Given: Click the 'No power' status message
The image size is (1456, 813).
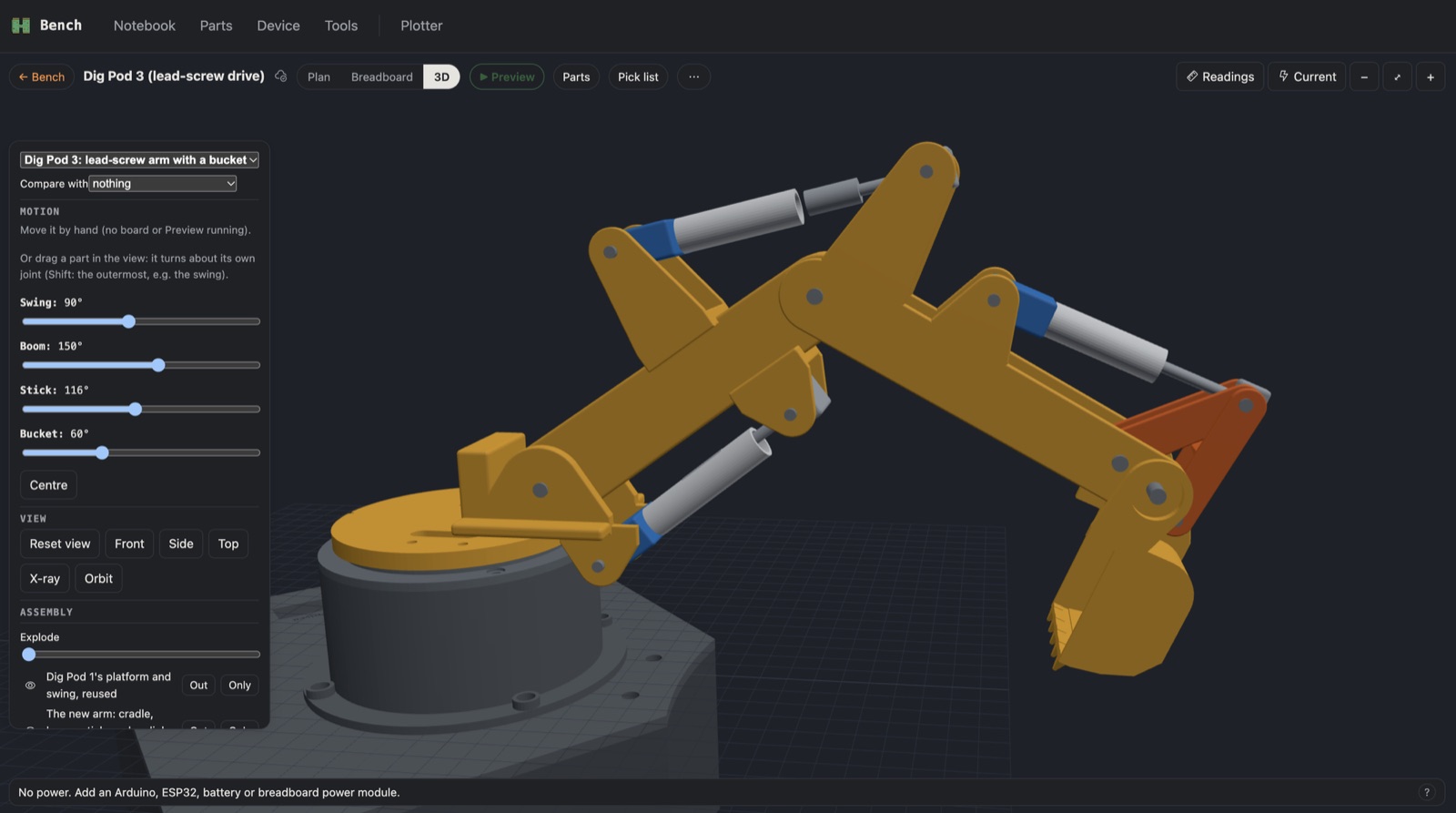Looking at the screenshot, I should click(208, 792).
